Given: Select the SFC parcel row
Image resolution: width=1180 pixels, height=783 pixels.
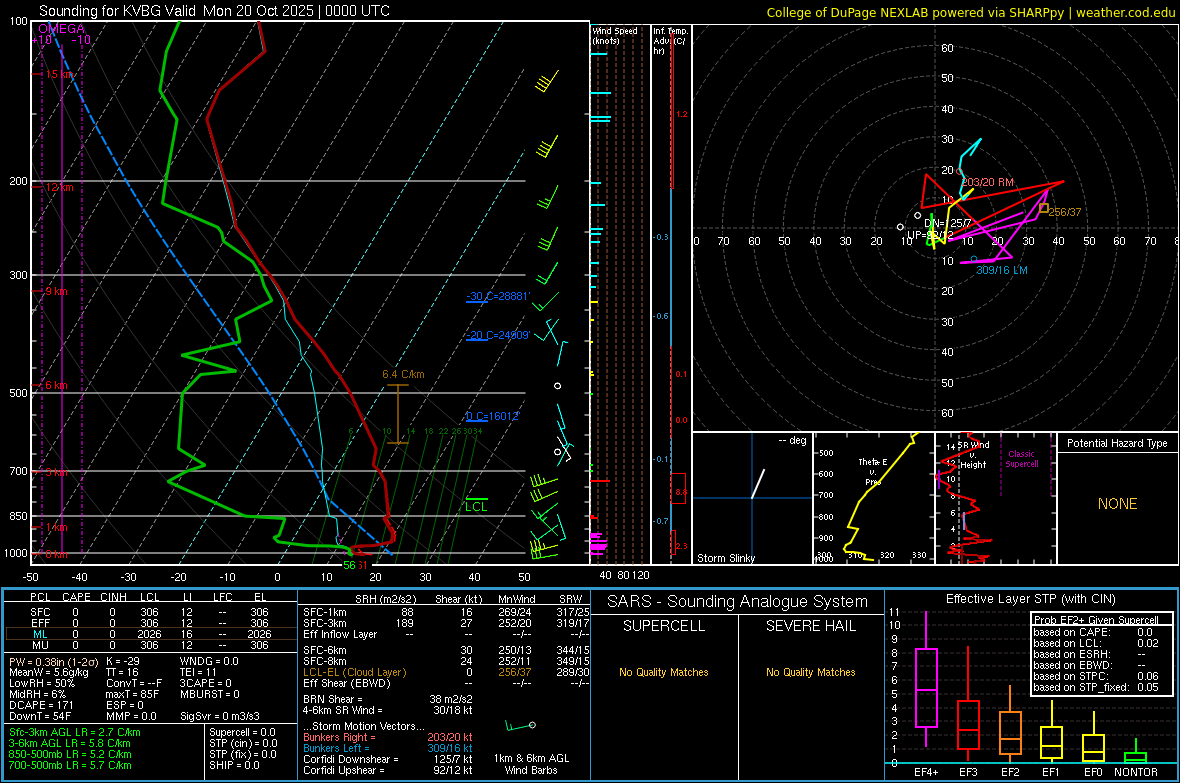Looking at the screenshot, I should pyautogui.click(x=150, y=612).
